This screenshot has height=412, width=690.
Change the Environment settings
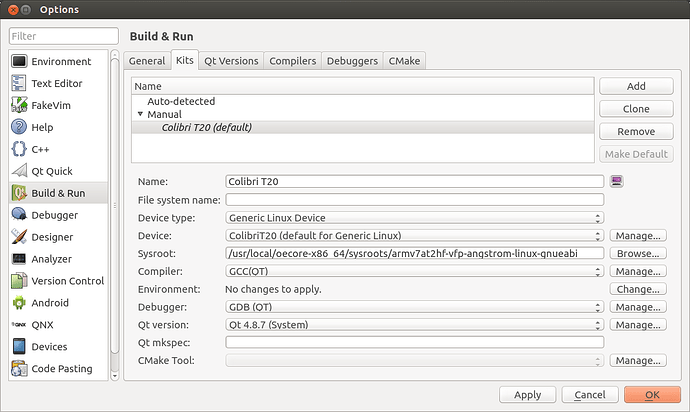pos(638,289)
